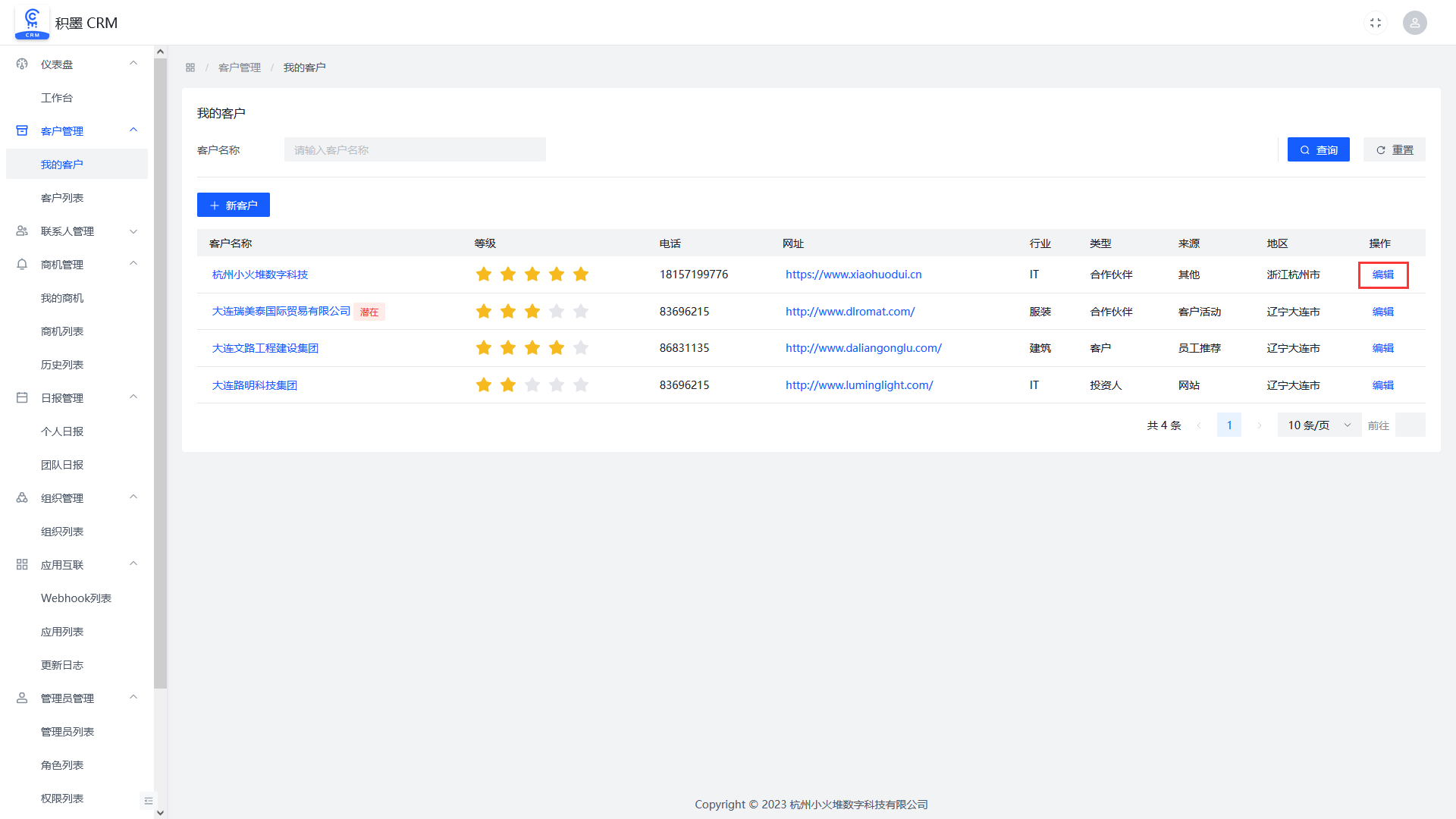
Task: Open customer 大连文路工程建设集团 name link
Action: click(x=265, y=348)
